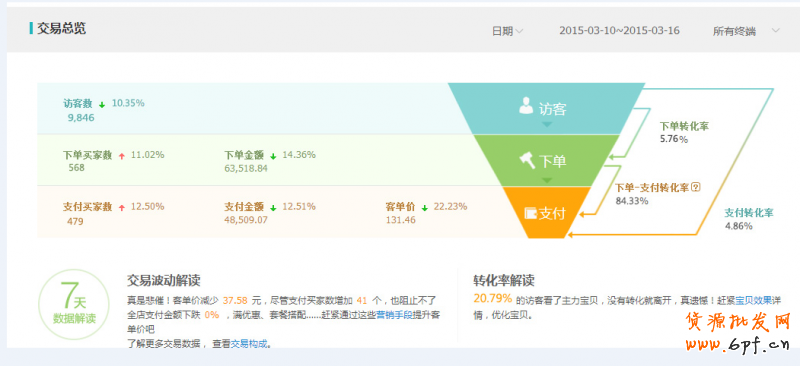
Task: Click the order gavel icon in funnel
Action: pos(528,160)
